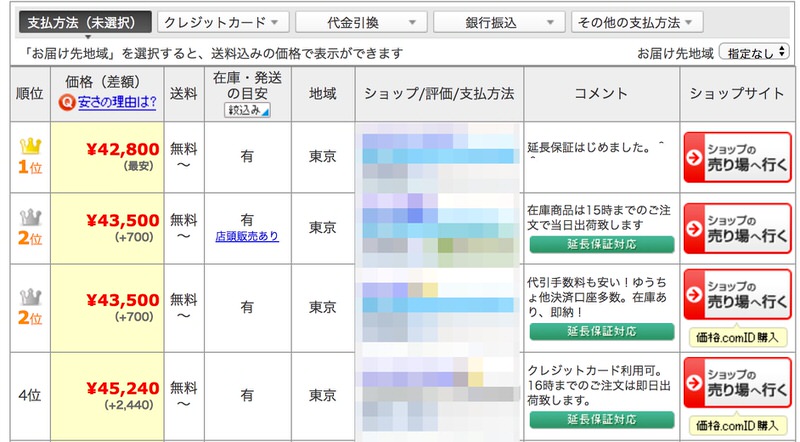Click the orange Q icon beside 安さの理由は?
The width and height of the screenshot is (800, 442).
[67, 101]
